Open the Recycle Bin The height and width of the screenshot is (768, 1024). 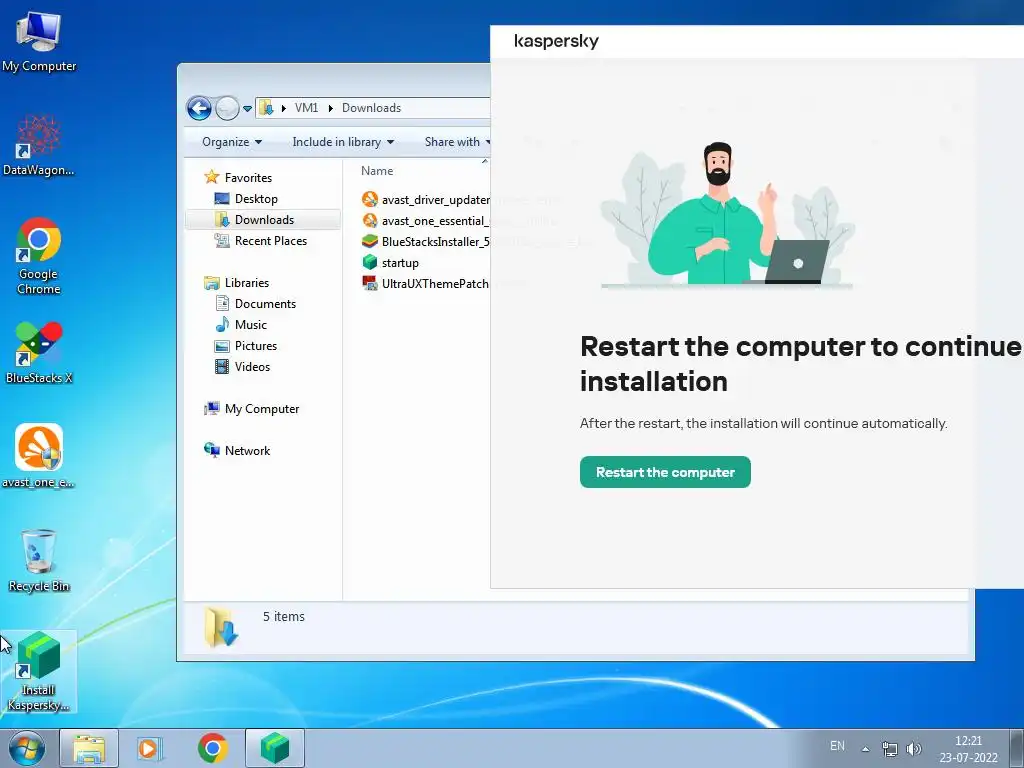(x=39, y=560)
